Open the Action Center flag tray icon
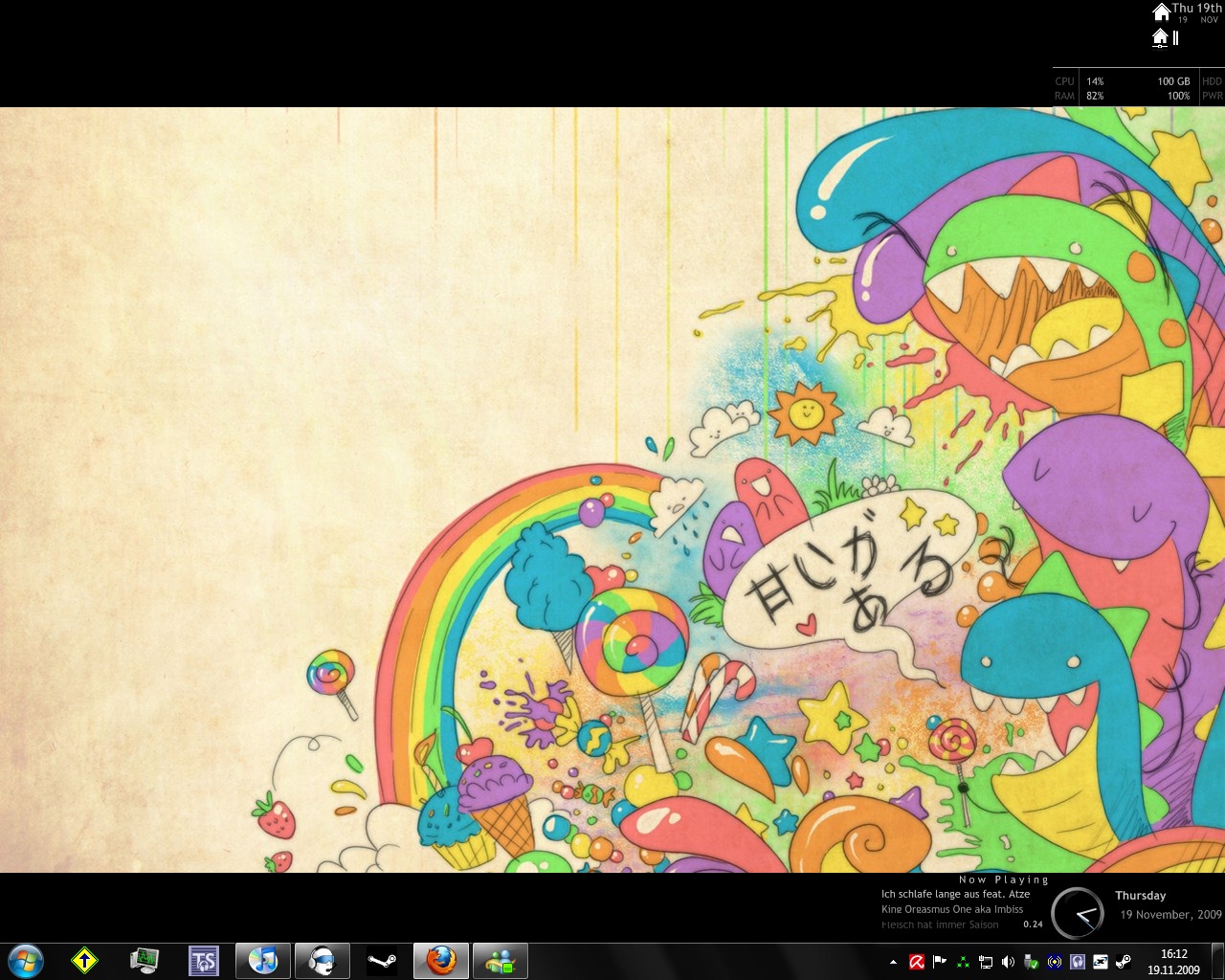 (x=940, y=962)
